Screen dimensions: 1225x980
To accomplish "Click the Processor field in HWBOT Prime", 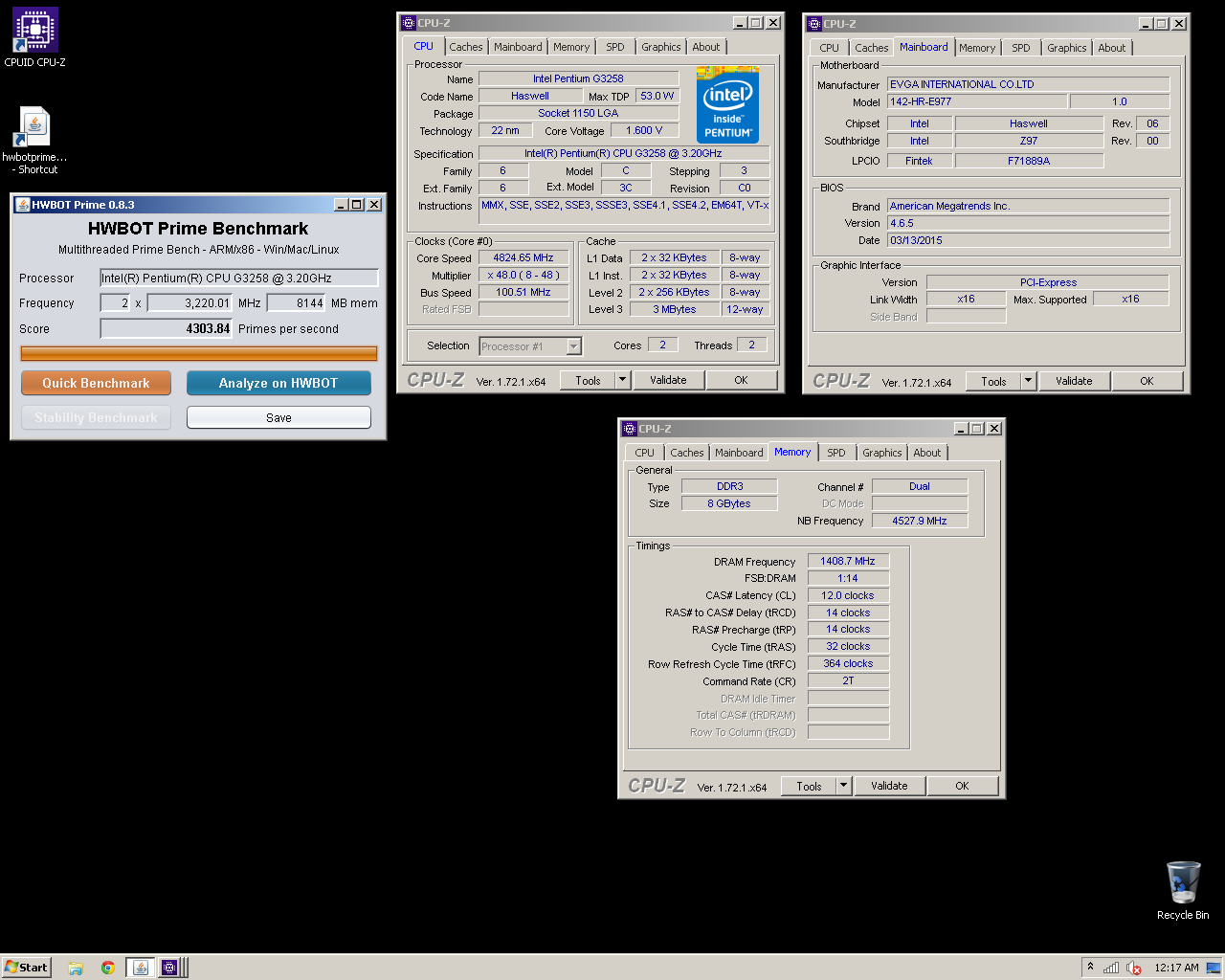I will pos(239,278).
